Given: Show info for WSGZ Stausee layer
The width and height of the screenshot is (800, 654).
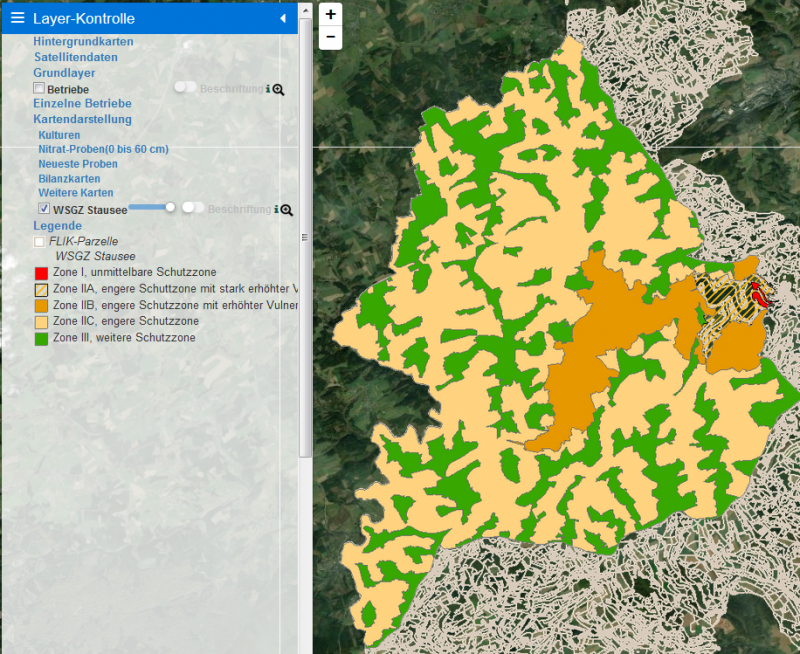Looking at the screenshot, I should (x=275, y=209).
